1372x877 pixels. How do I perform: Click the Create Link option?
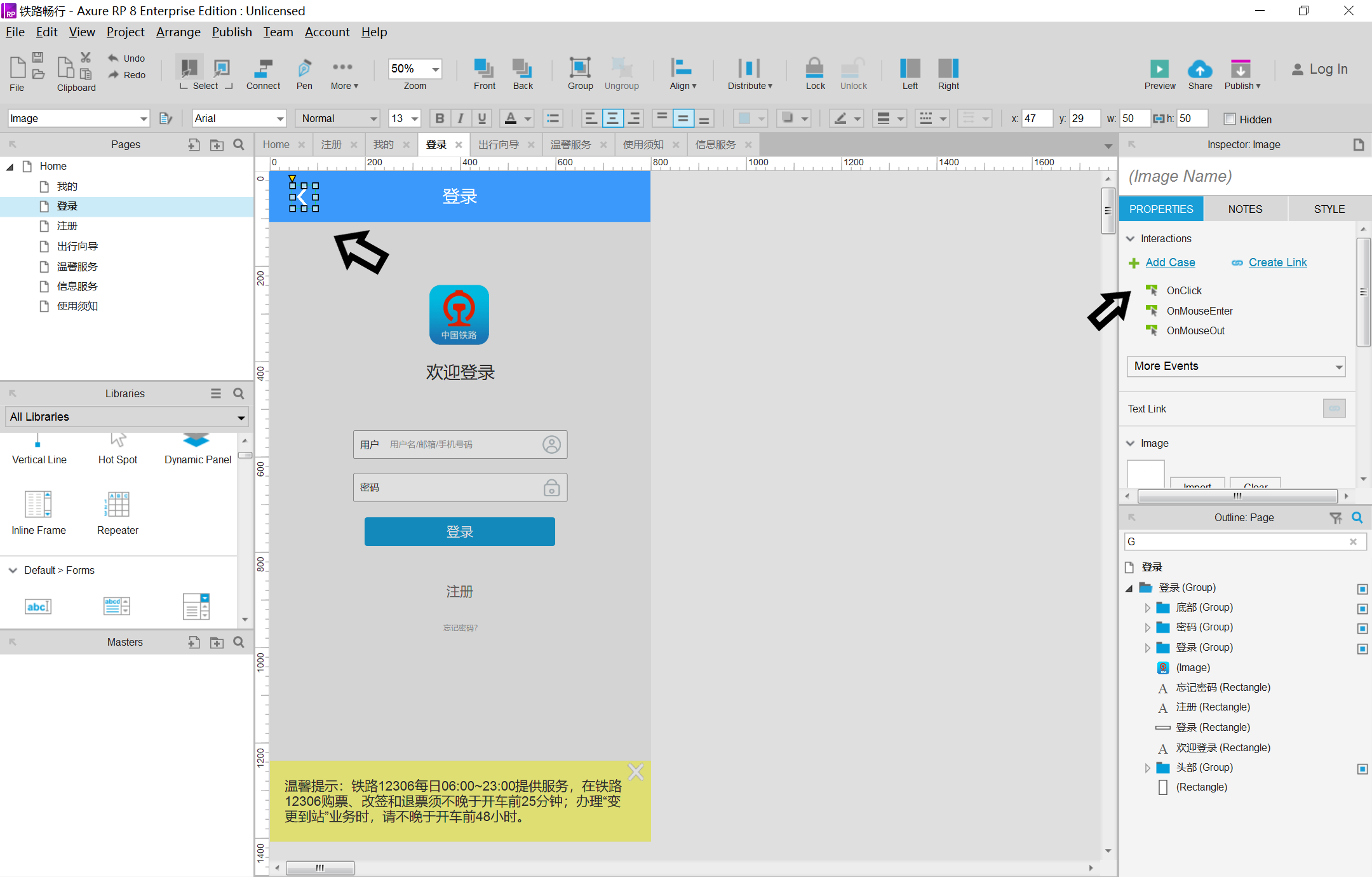(x=1277, y=262)
